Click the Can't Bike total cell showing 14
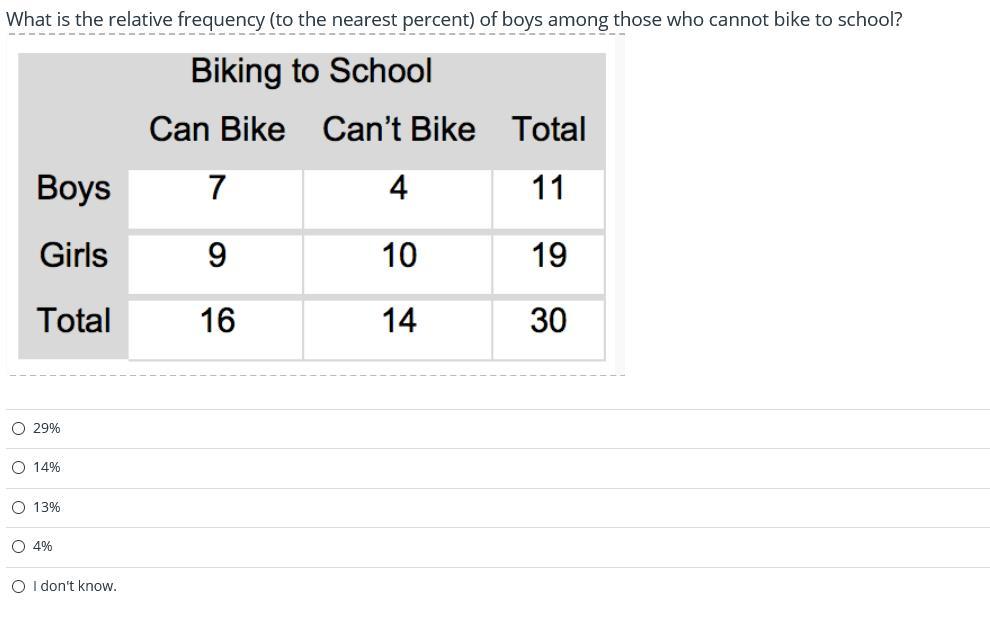Viewport: 990px width, 624px height. tap(398, 330)
